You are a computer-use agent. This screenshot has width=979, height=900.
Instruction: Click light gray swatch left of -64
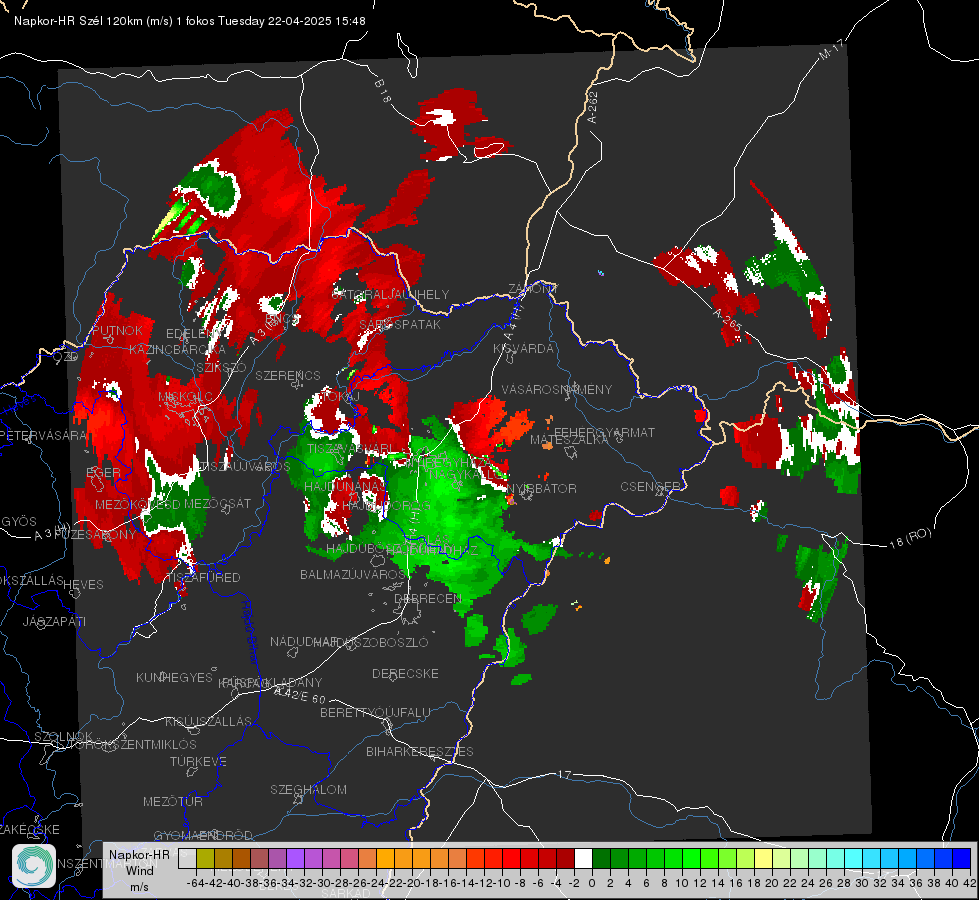coord(187,859)
